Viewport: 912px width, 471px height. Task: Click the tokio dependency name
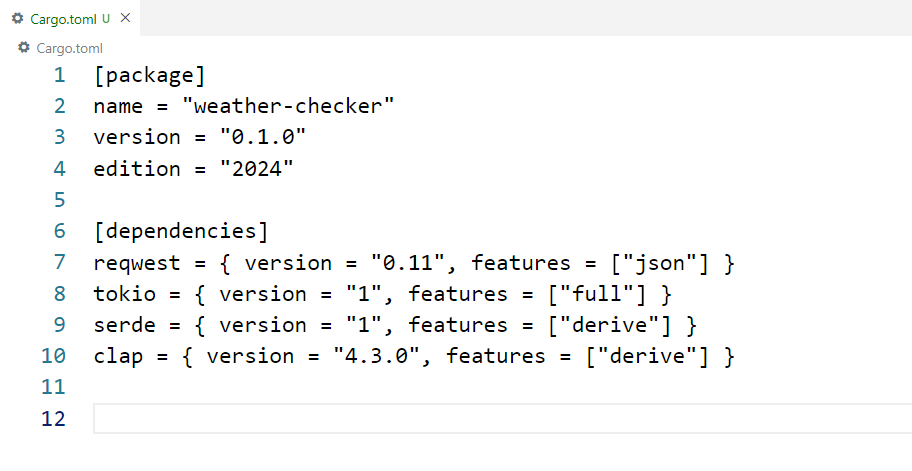(124, 294)
